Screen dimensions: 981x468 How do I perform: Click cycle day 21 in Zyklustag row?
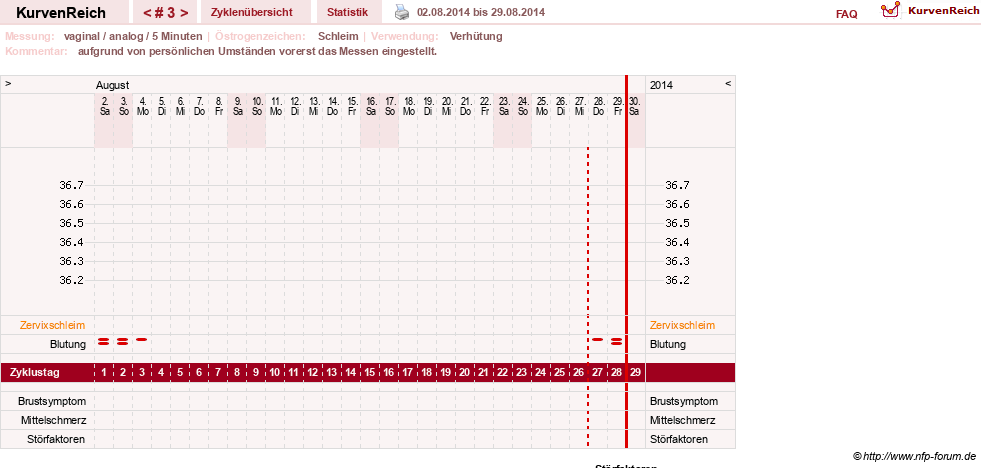(x=483, y=373)
